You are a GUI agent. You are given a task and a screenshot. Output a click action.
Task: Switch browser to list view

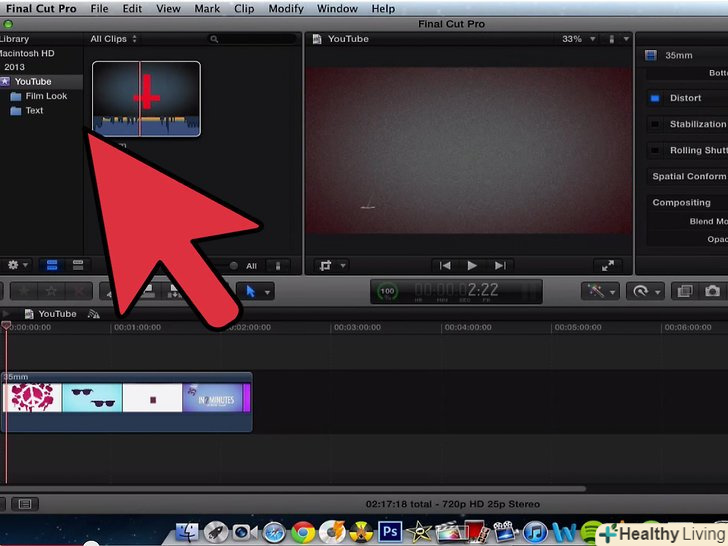coord(78,265)
